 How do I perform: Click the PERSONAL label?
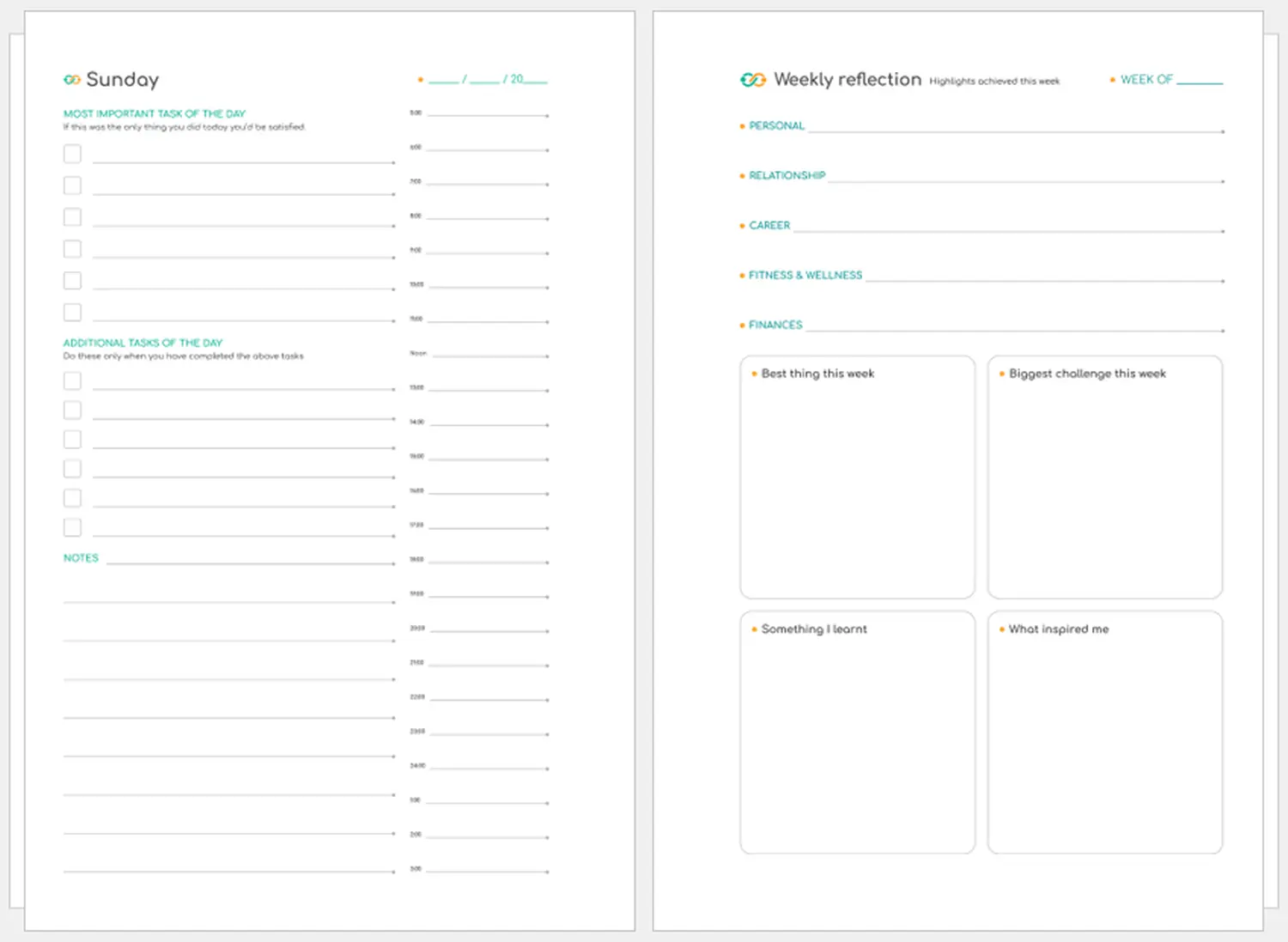(x=776, y=125)
